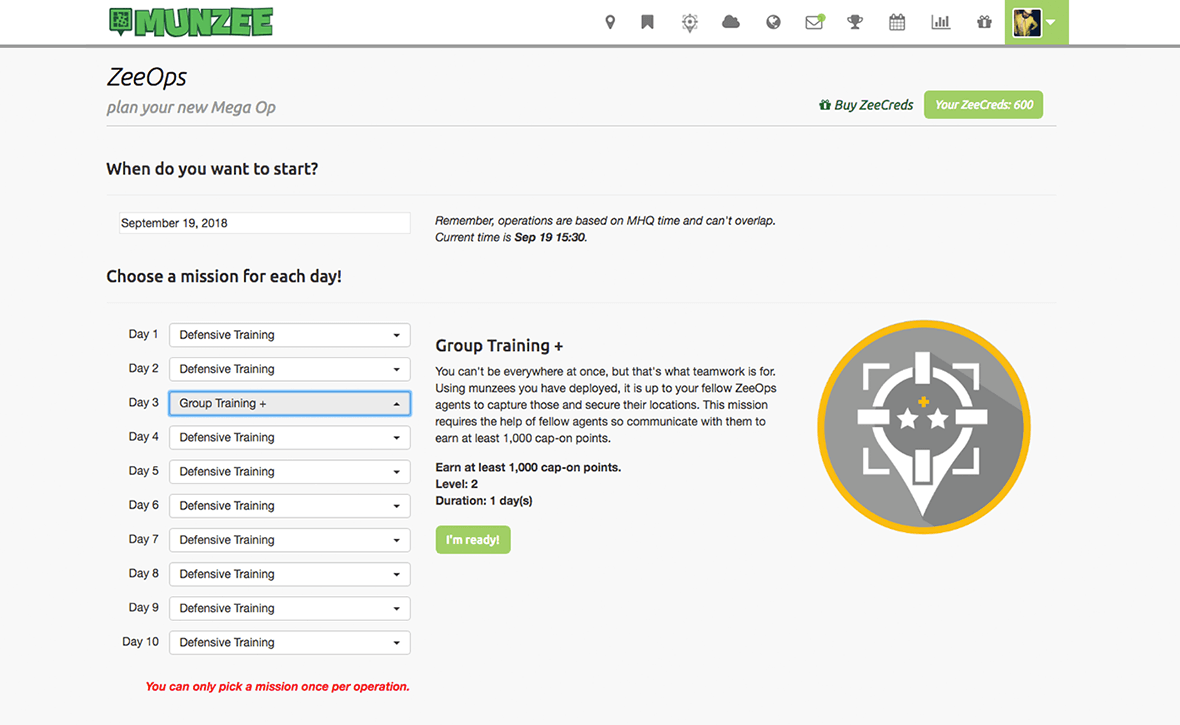Click the start date input field
This screenshot has height=725, width=1180.
[x=265, y=223]
